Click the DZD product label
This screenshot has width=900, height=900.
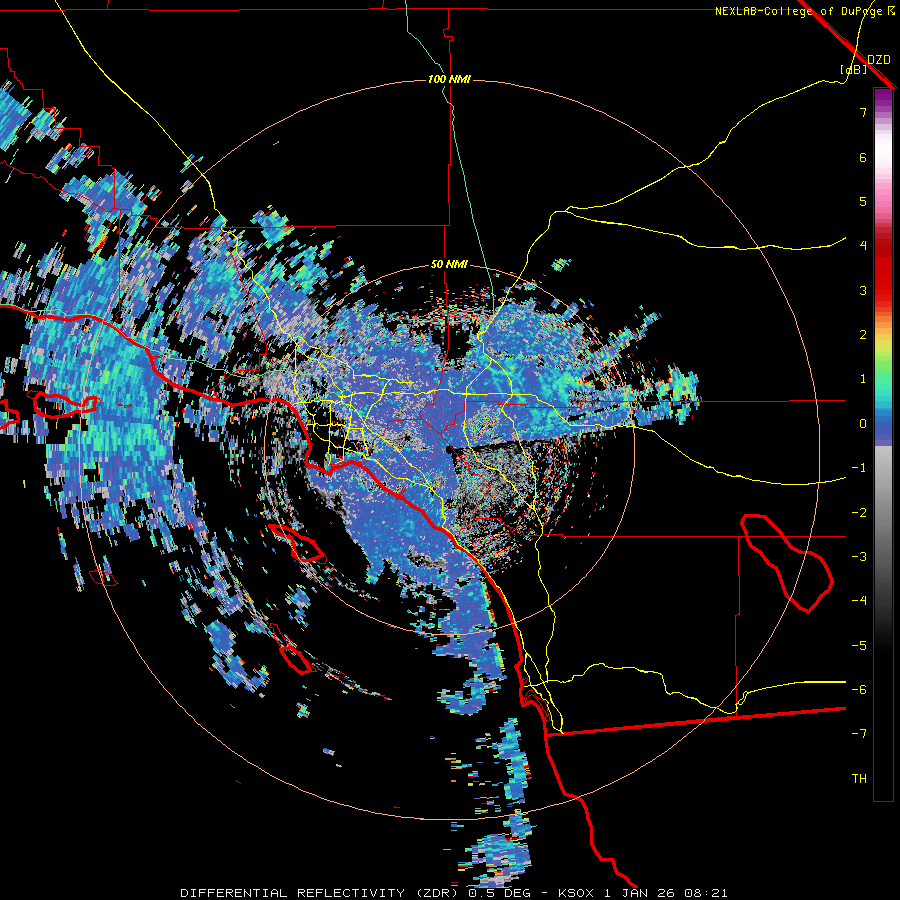tap(878, 59)
